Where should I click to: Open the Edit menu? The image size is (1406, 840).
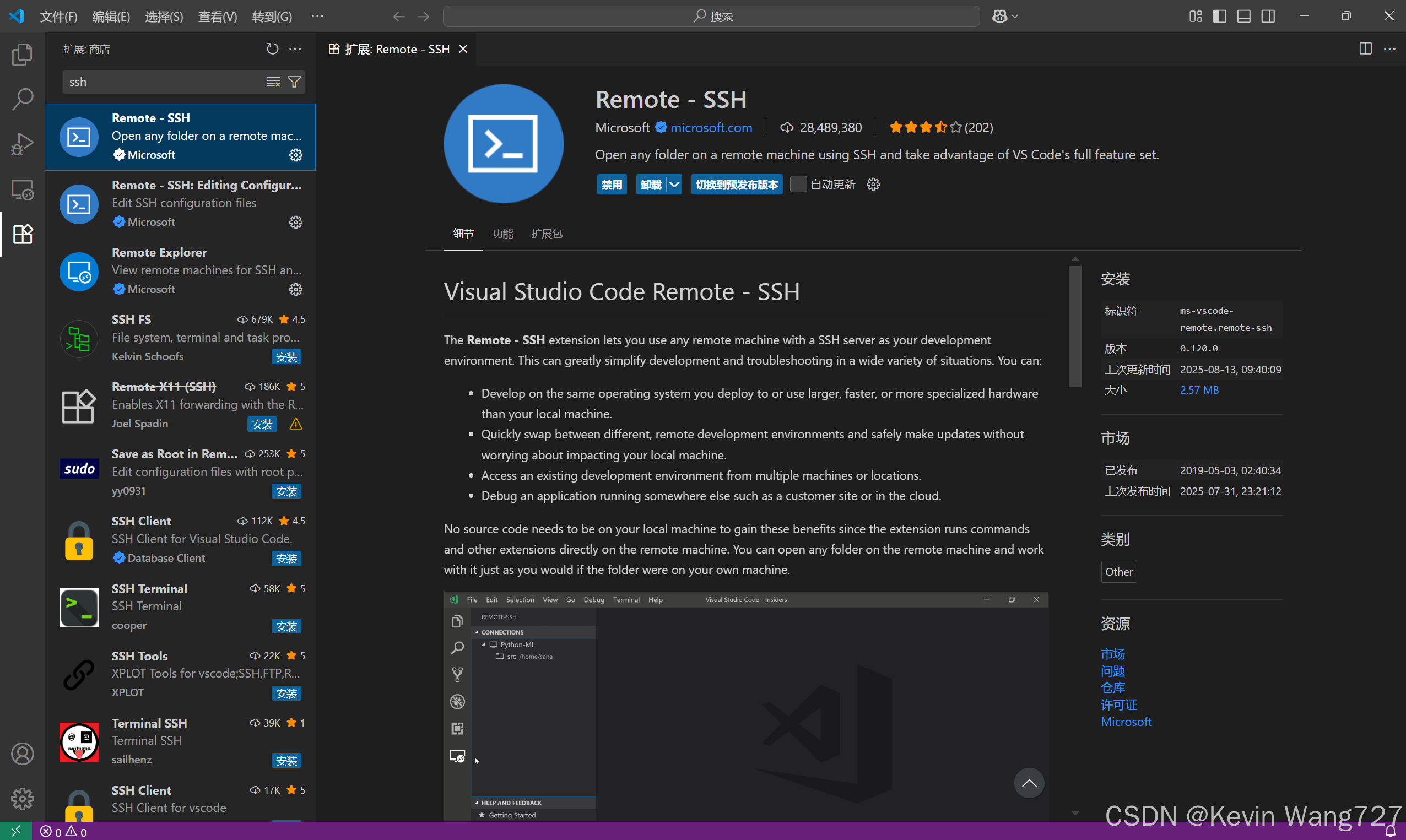[x=111, y=17]
